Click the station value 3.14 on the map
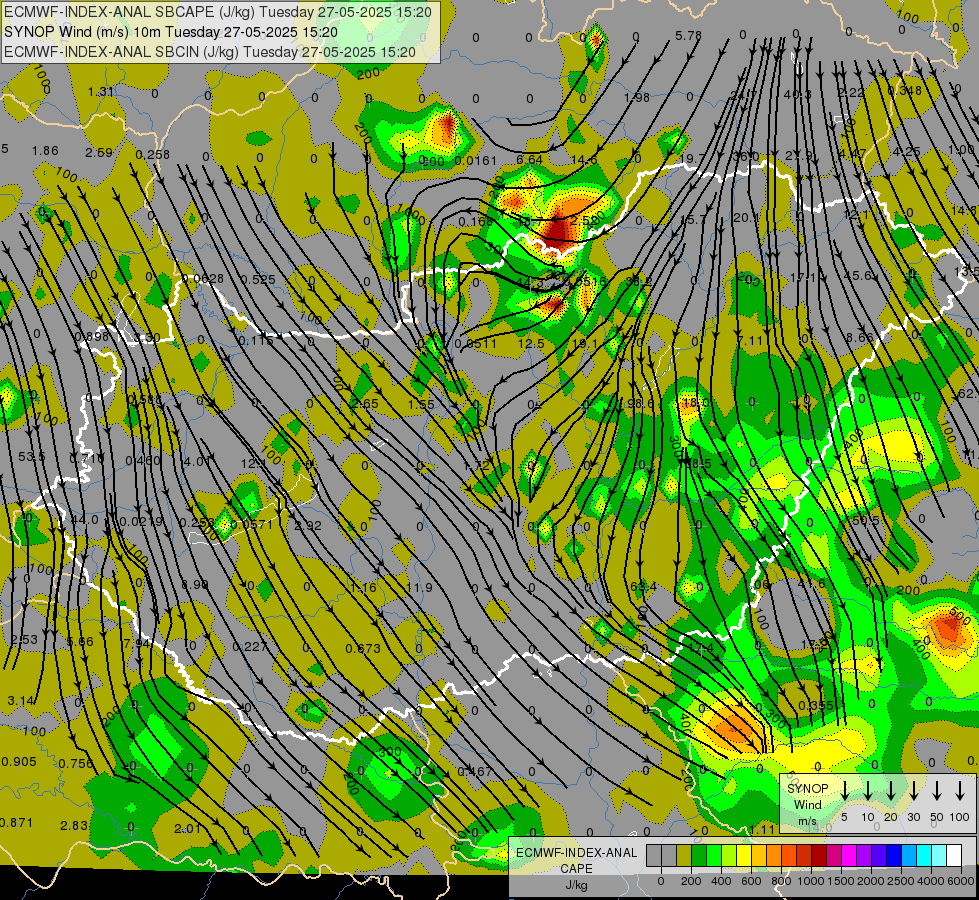The image size is (979, 900). pos(21,701)
